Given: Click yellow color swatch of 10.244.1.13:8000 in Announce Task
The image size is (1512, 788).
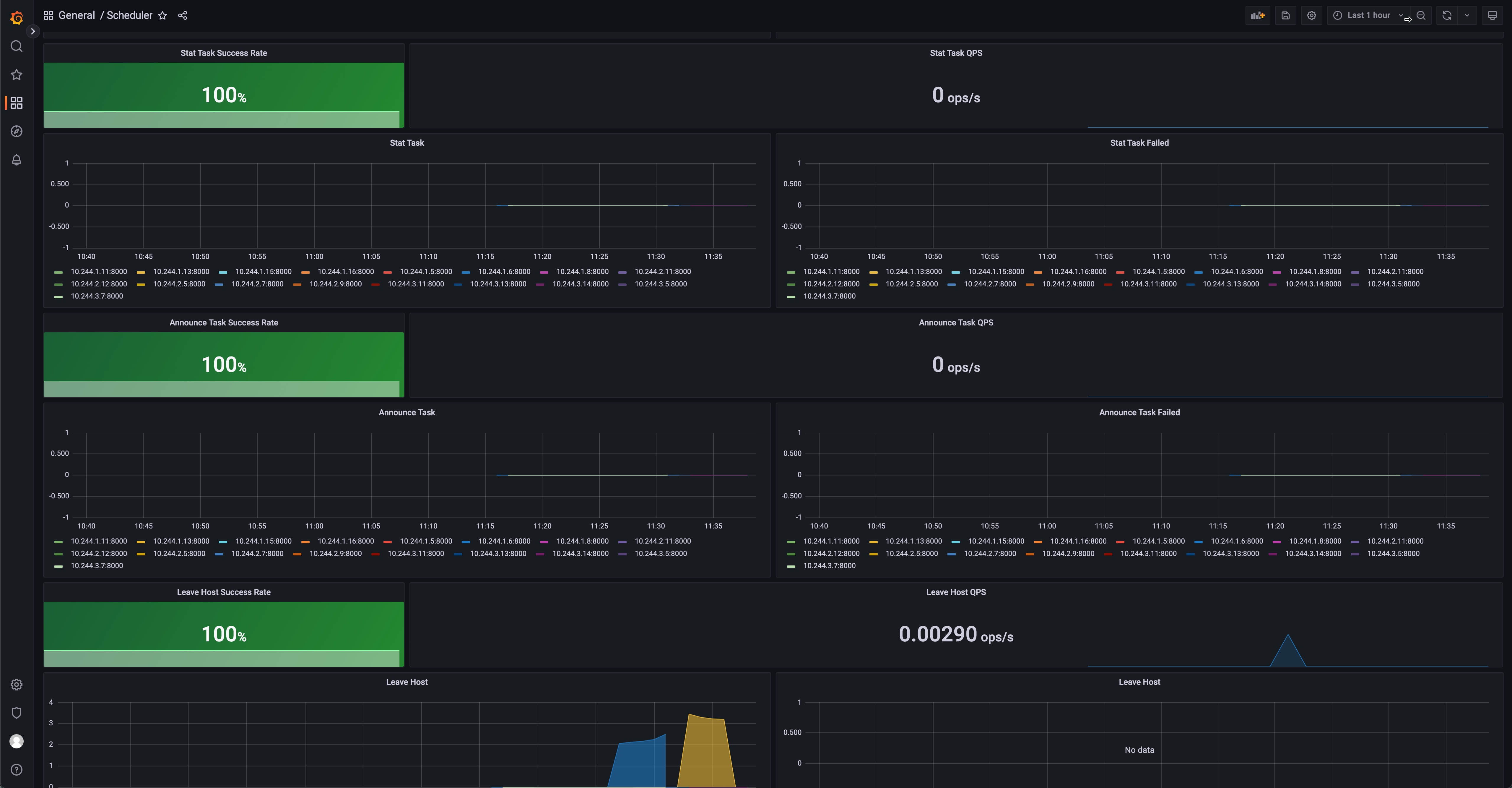Looking at the screenshot, I should click(141, 542).
